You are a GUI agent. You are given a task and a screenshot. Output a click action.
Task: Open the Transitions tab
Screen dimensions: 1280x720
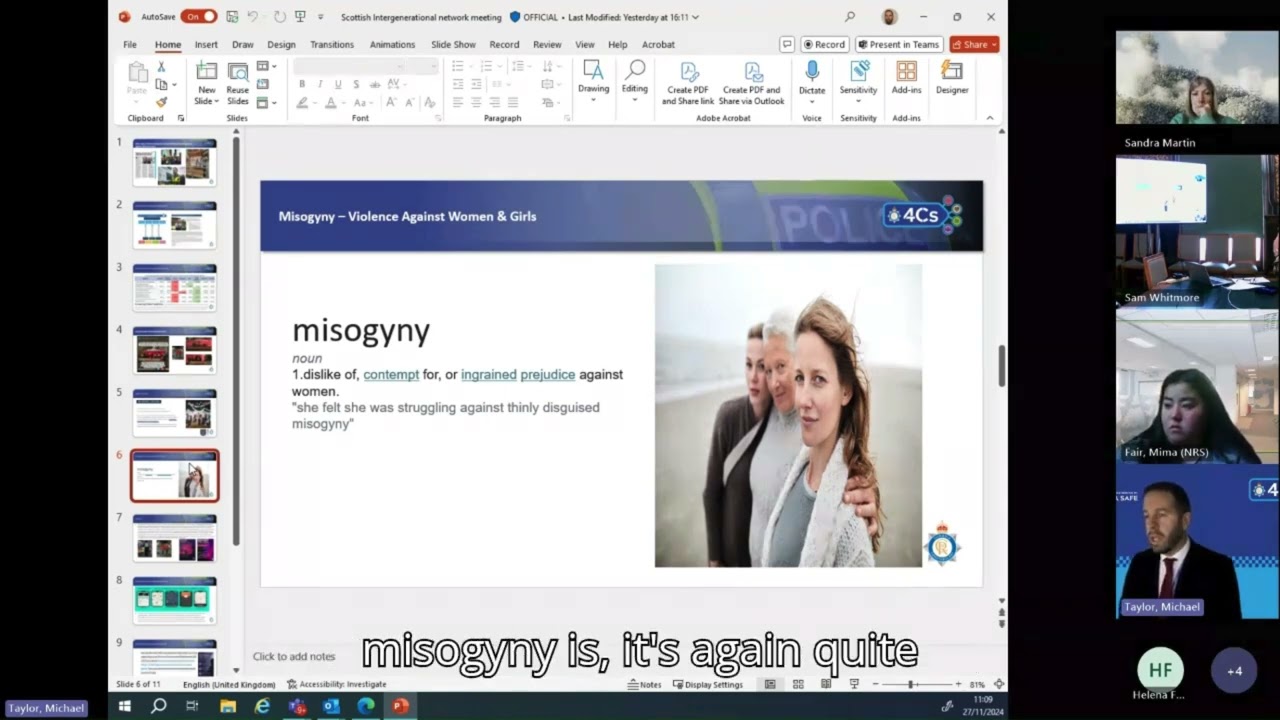click(332, 44)
